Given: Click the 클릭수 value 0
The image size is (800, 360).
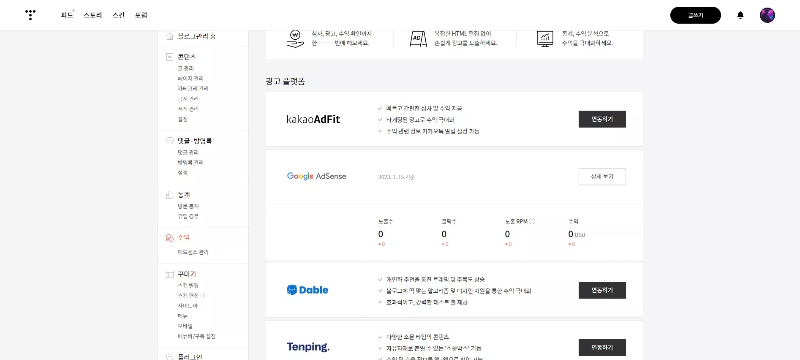Looking at the screenshot, I should point(444,234).
